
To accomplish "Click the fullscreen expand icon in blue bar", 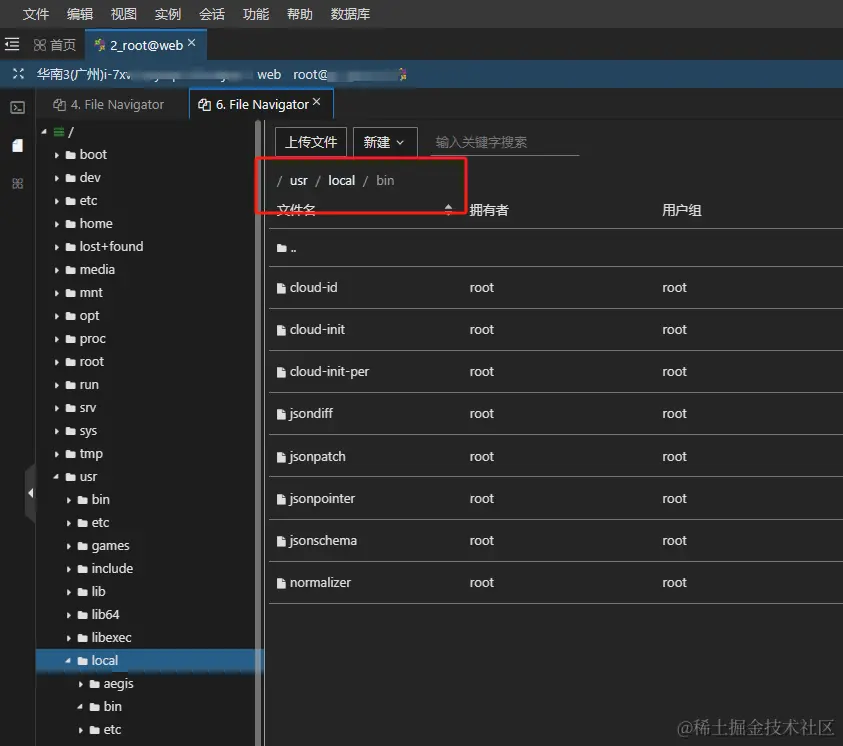I will tap(18, 74).
